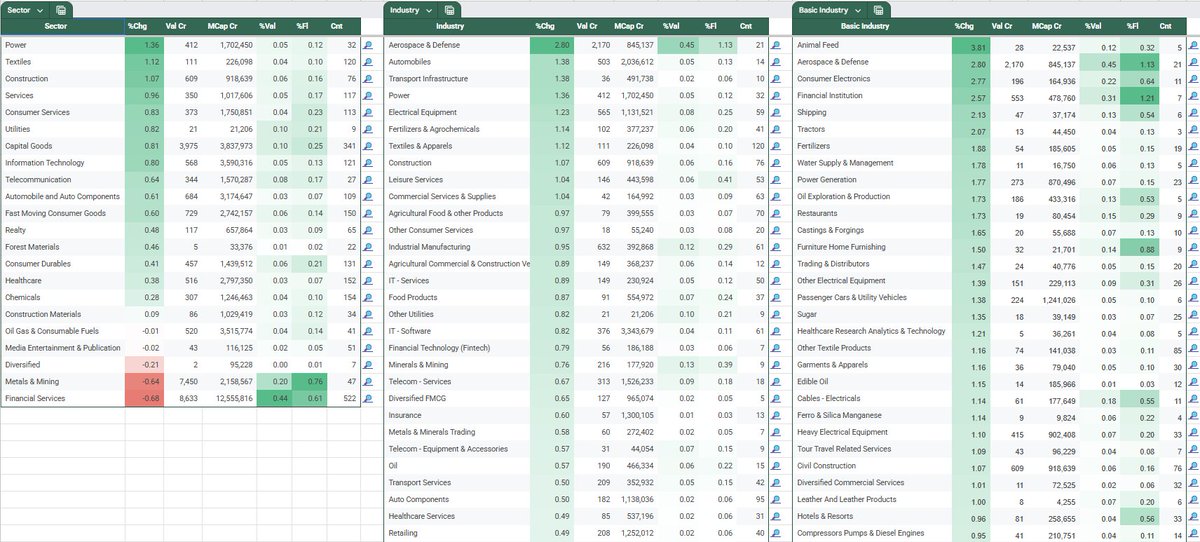This screenshot has height=542, width=1200.
Task: Click the magnifier icon for the Consumer Electronics row
Action: coord(1193,79)
